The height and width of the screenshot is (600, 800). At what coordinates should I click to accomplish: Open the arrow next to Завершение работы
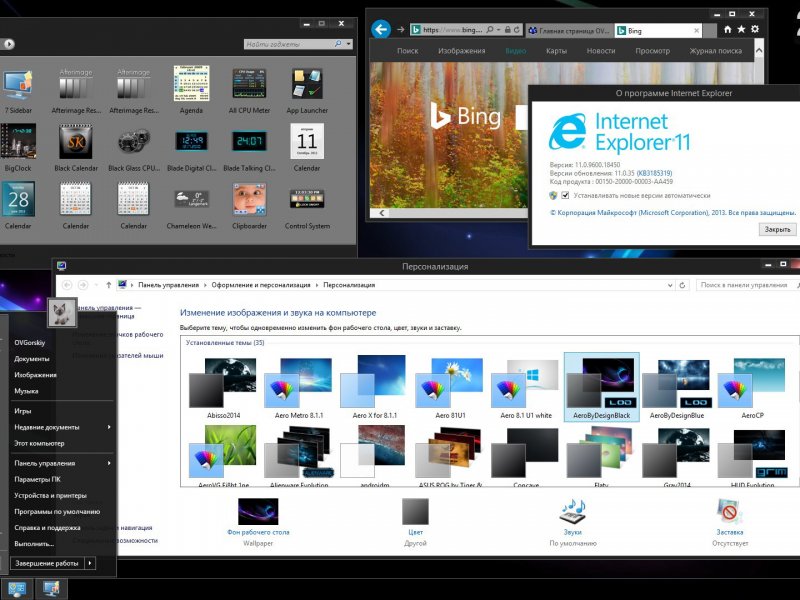pyautogui.click(x=90, y=563)
